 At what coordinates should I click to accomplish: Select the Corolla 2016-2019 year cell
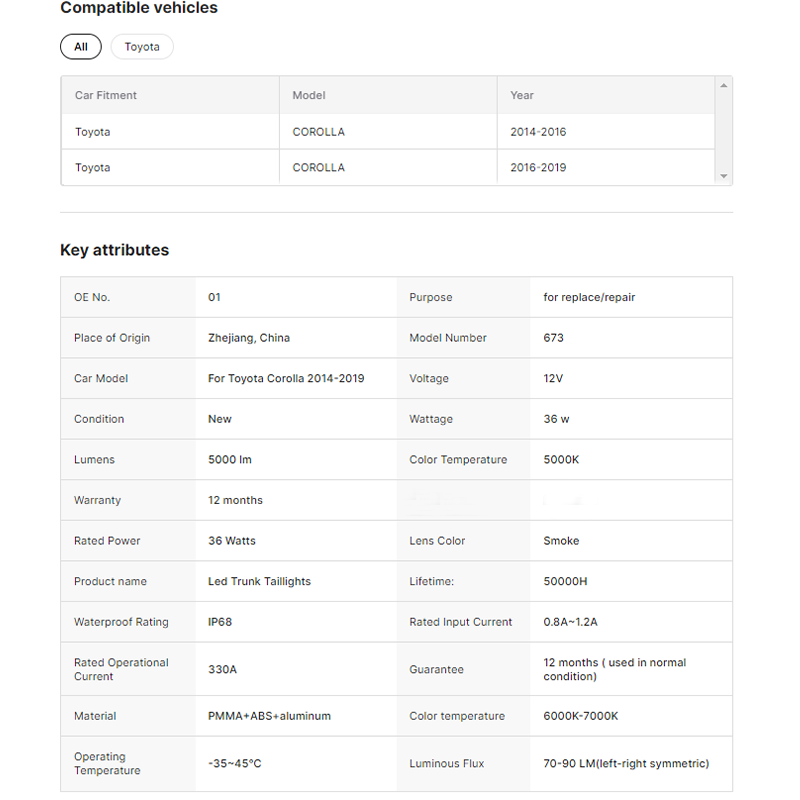coord(538,168)
